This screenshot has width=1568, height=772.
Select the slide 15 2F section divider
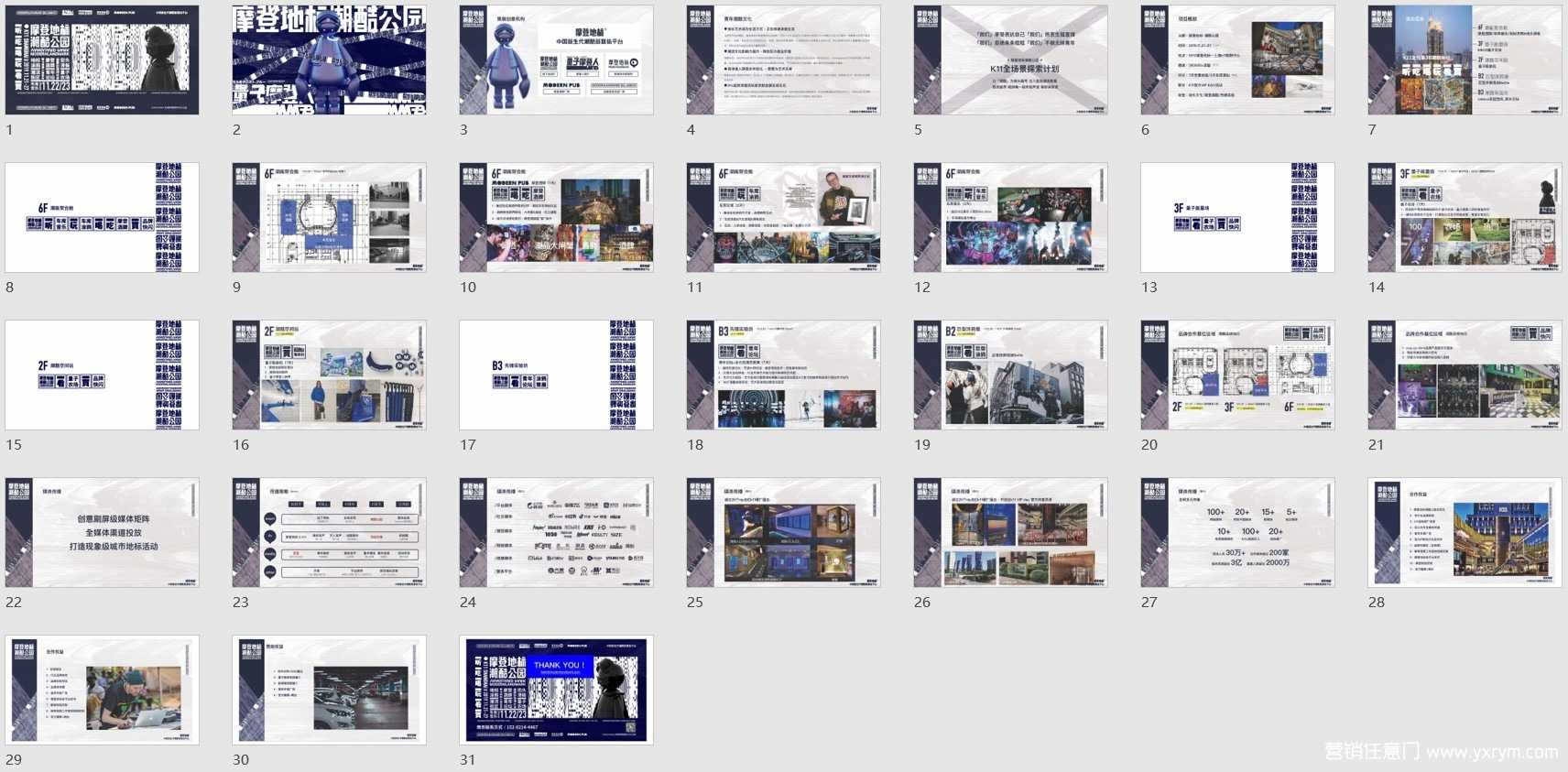click(x=103, y=375)
